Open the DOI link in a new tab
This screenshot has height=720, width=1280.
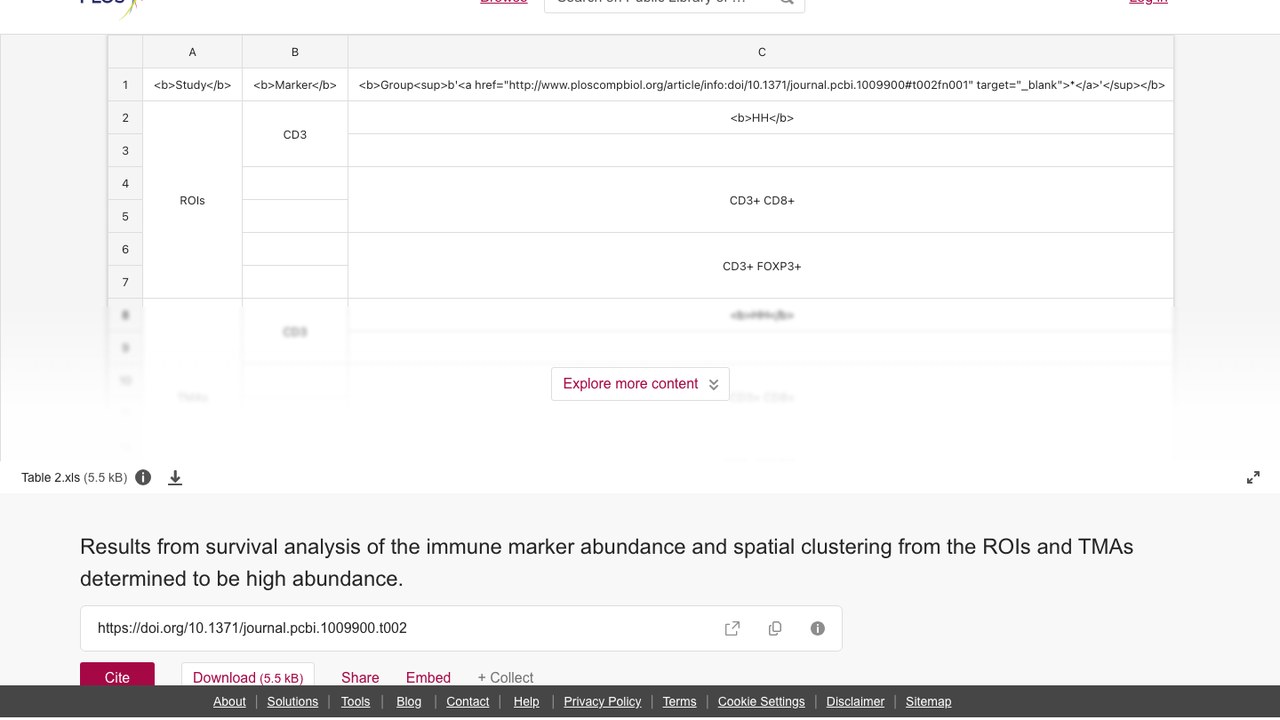[x=732, y=628]
